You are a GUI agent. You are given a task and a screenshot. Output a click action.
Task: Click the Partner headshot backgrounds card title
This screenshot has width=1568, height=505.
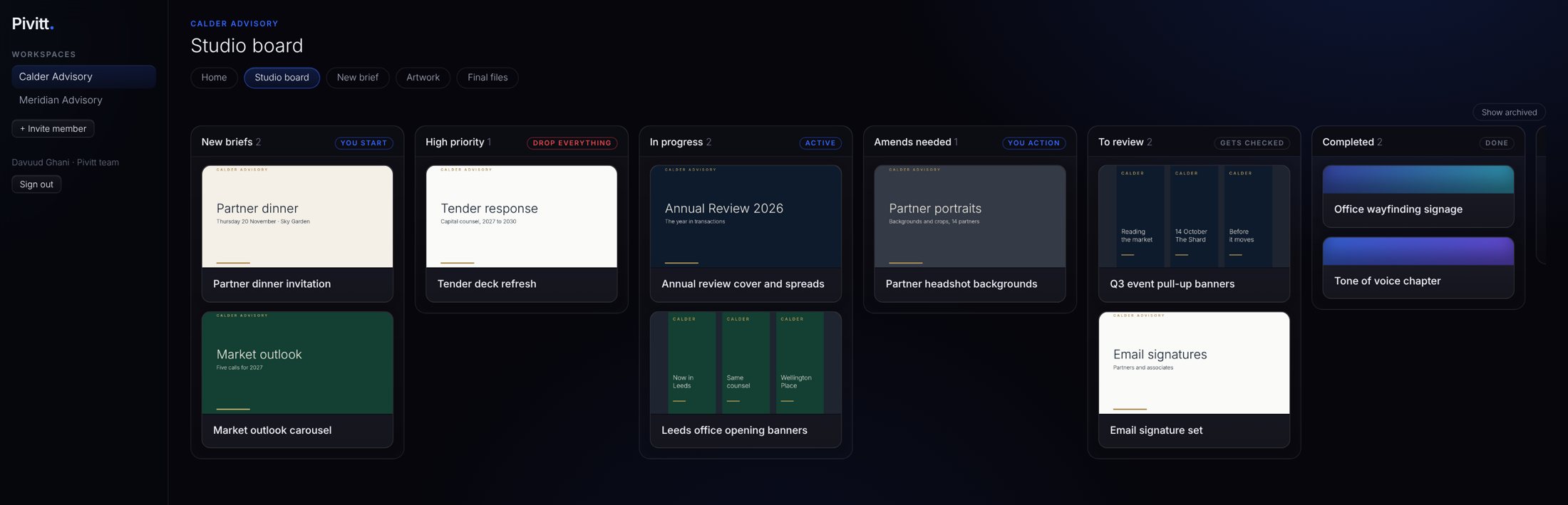(x=961, y=283)
